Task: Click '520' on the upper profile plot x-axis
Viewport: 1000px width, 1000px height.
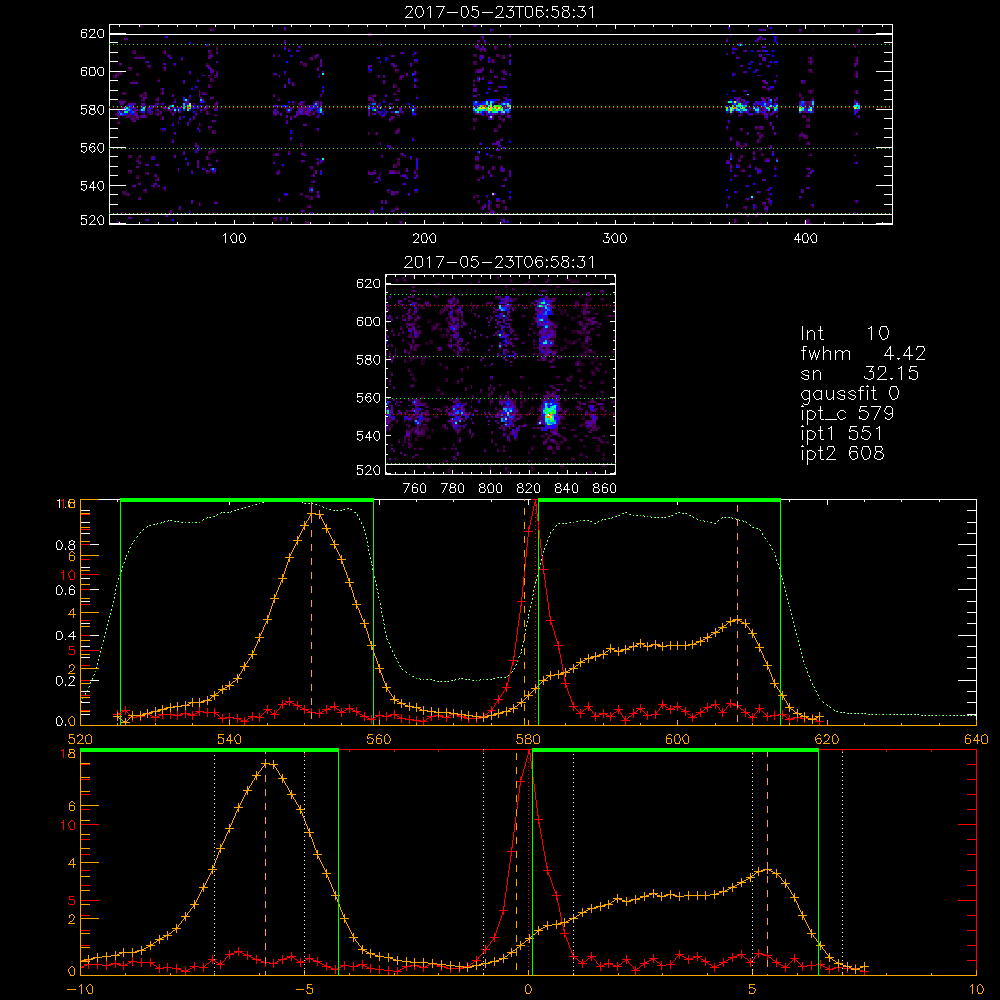Action: [80, 739]
